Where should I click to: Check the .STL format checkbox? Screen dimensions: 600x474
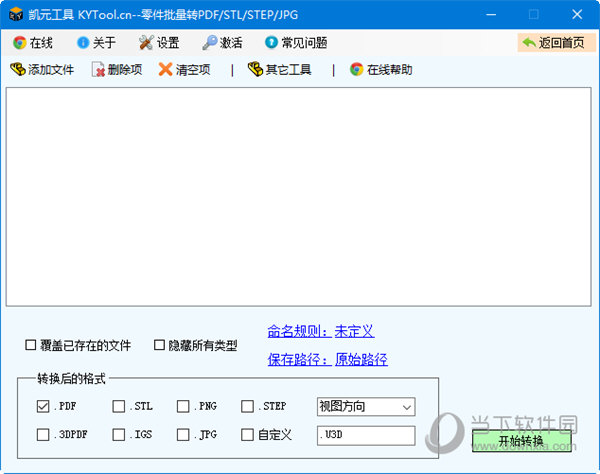119,406
